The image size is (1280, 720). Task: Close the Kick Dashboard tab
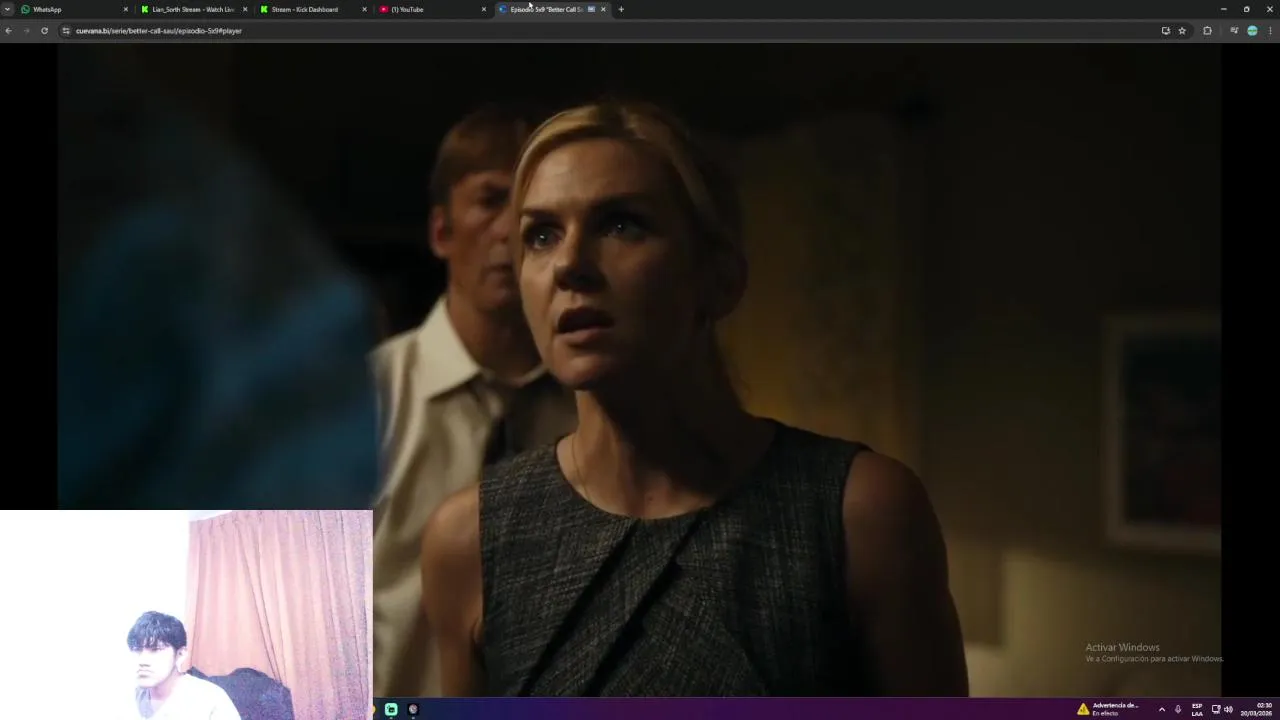364,9
